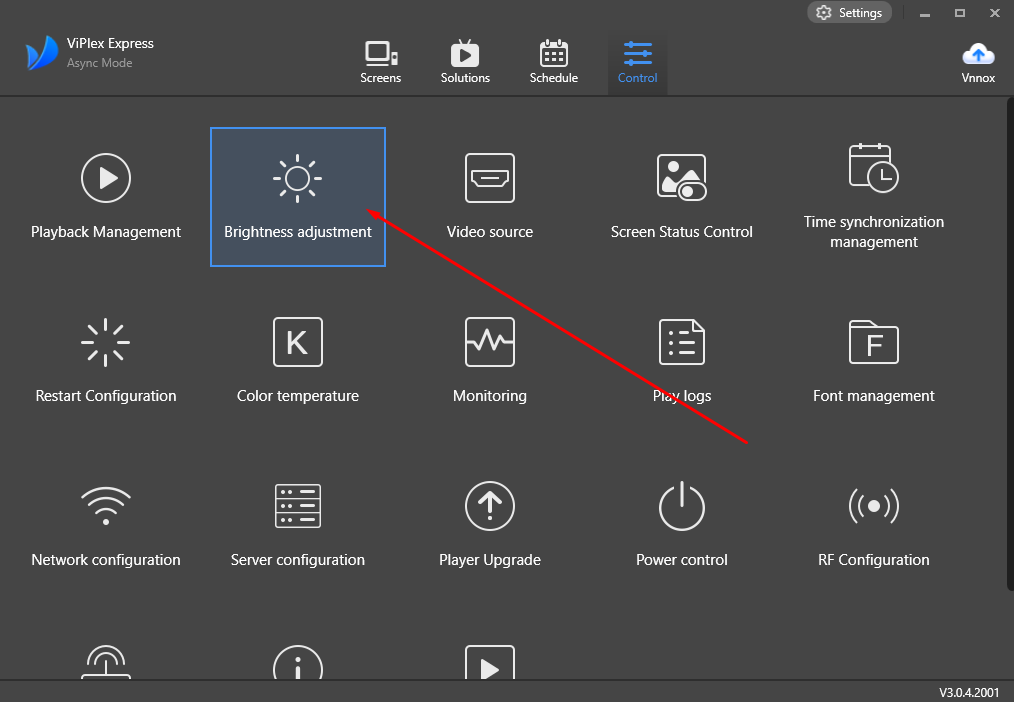1014x702 pixels.
Task: Open Play logs
Action: 682,361
